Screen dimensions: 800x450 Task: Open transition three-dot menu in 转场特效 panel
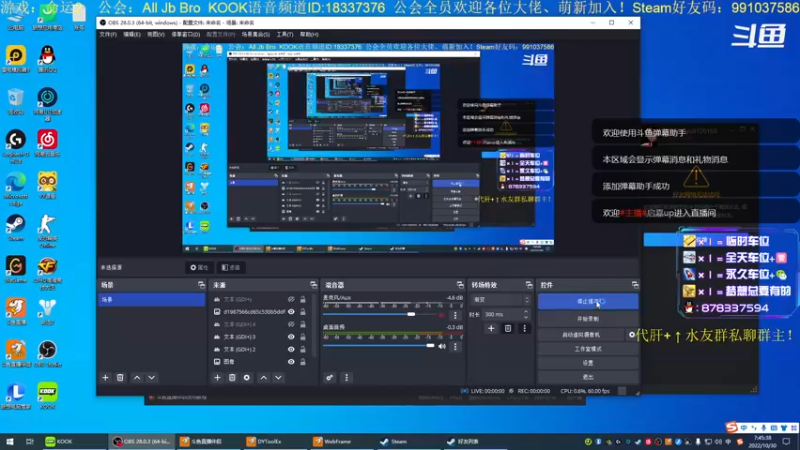point(524,329)
